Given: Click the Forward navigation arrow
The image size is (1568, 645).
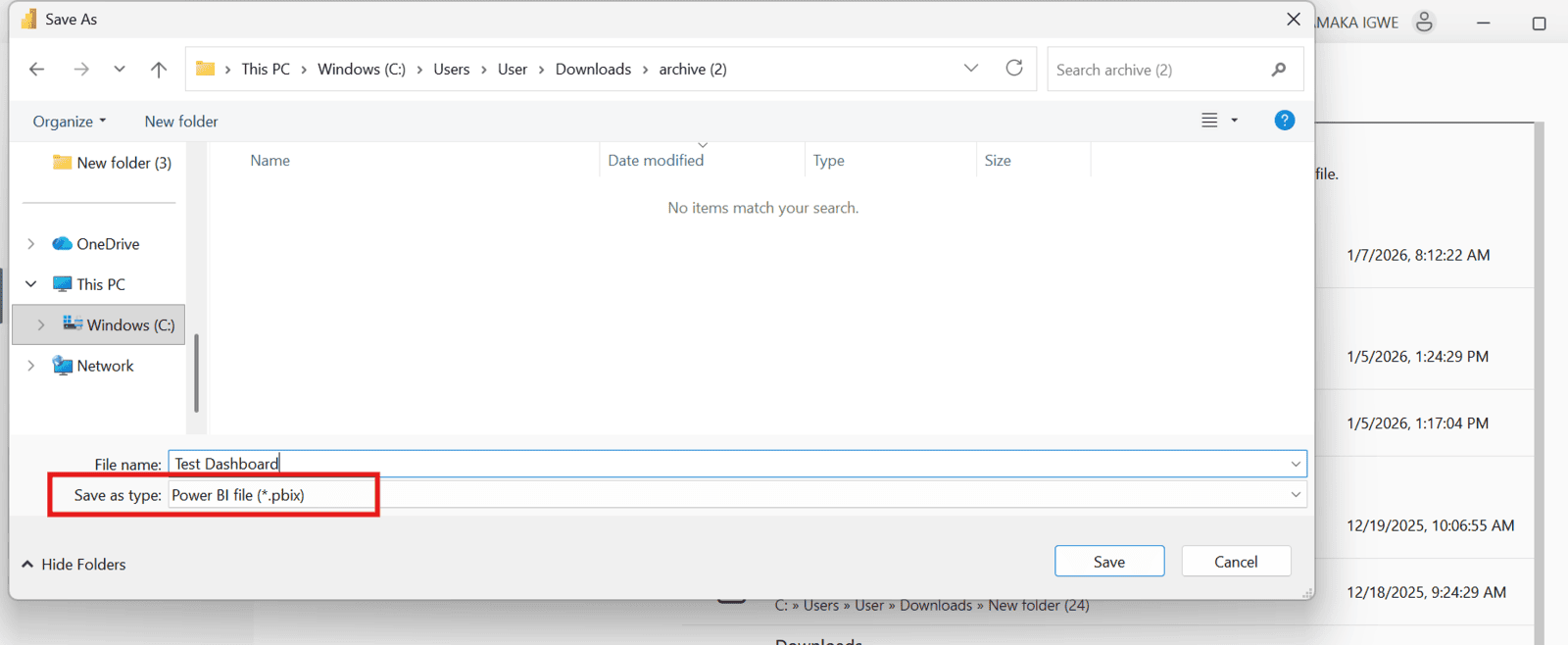Looking at the screenshot, I should tap(81, 69).
